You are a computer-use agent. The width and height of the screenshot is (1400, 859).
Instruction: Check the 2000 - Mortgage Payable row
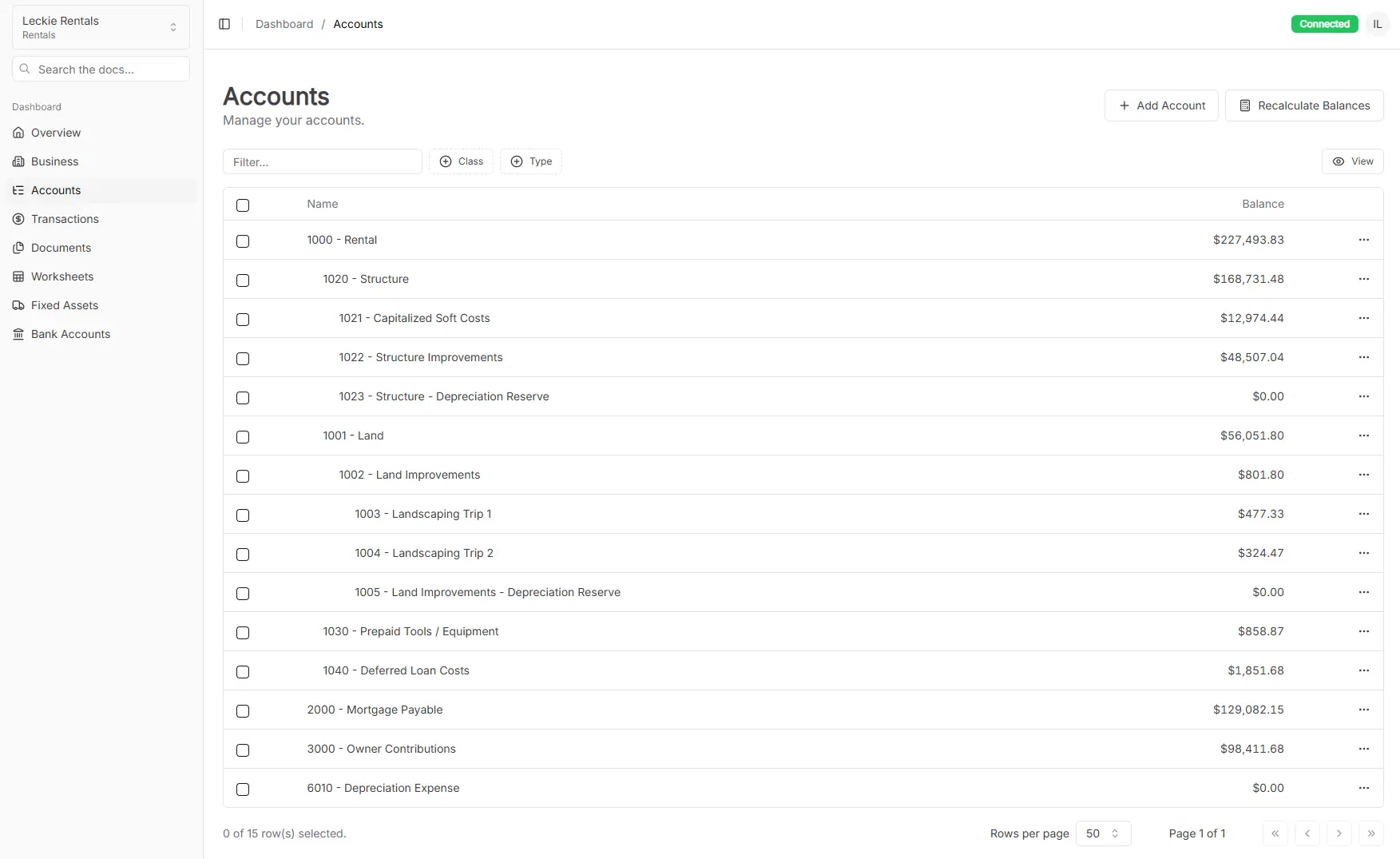[243, 711]
